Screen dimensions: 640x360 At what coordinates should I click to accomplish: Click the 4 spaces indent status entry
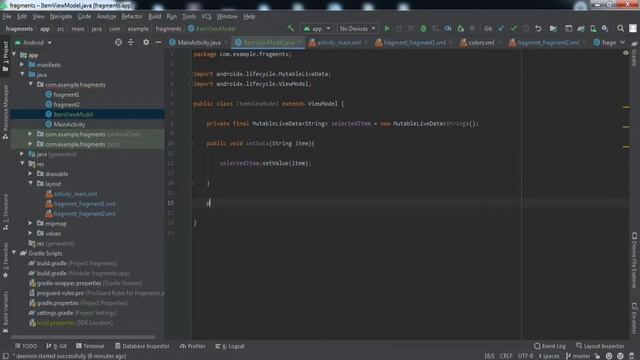tap(549, 356)
